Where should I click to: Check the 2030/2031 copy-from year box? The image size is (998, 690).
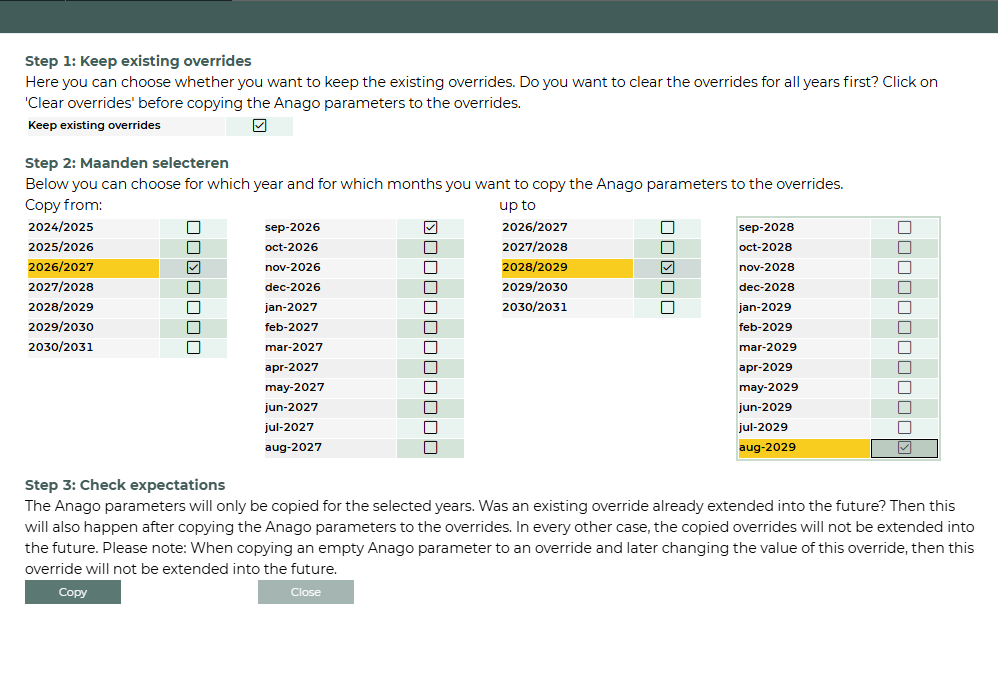[194, 347]
